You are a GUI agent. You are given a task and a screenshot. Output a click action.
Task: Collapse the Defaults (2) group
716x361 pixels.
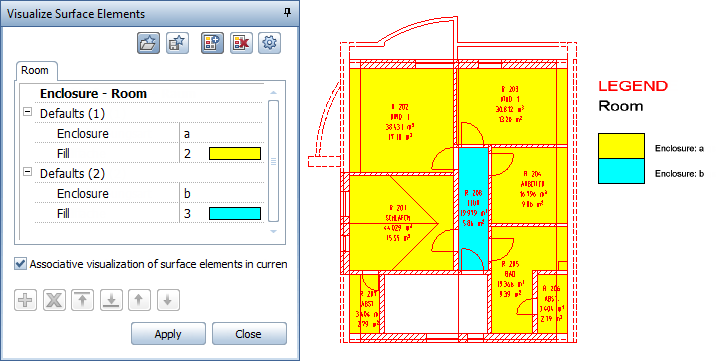(27, 172)
